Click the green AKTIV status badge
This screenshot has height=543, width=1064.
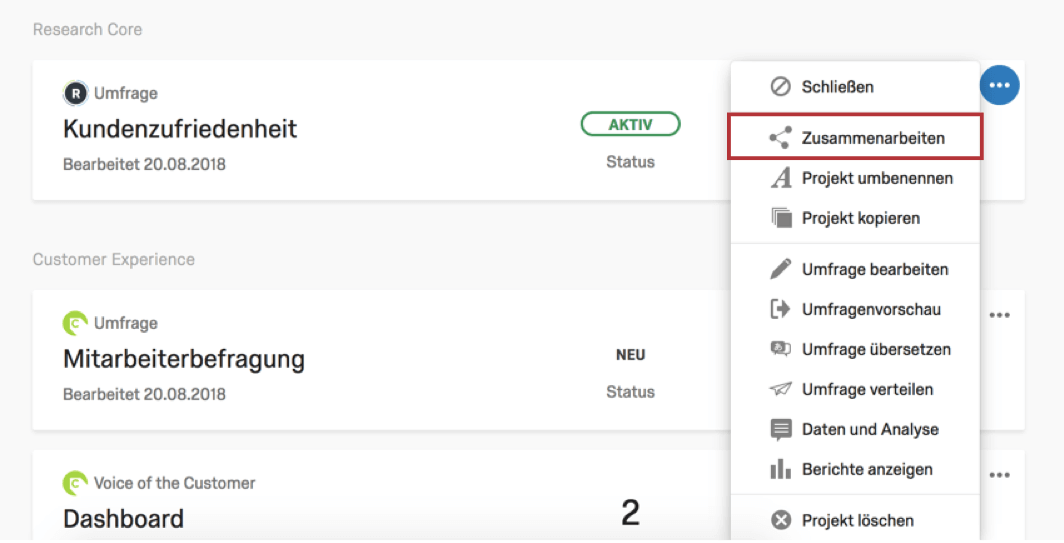630,124
